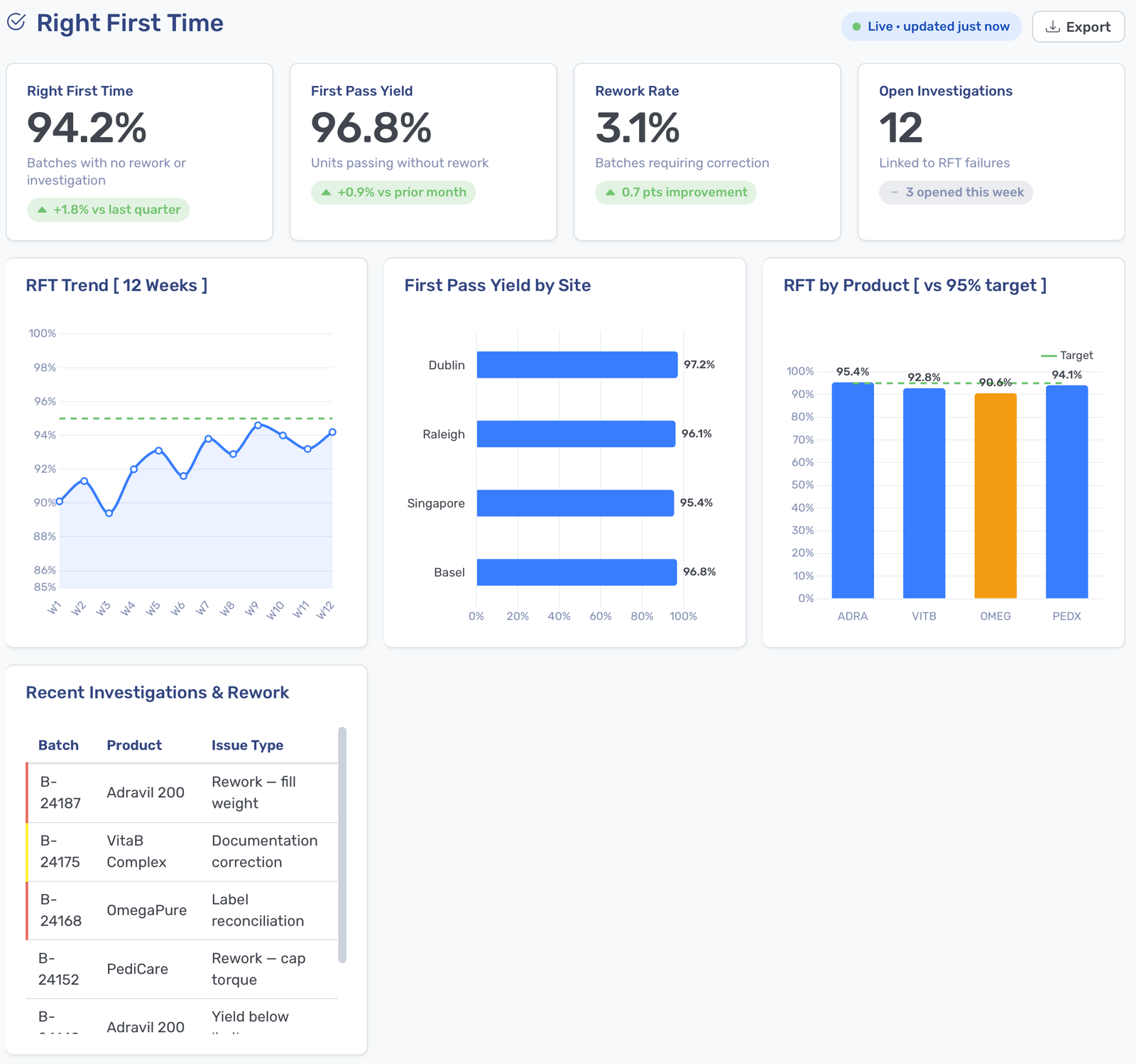Viewport: 1136px width, 1064px height.
Task: Click the Recent Investigations & Rework heading
Action: click(158, 693)
